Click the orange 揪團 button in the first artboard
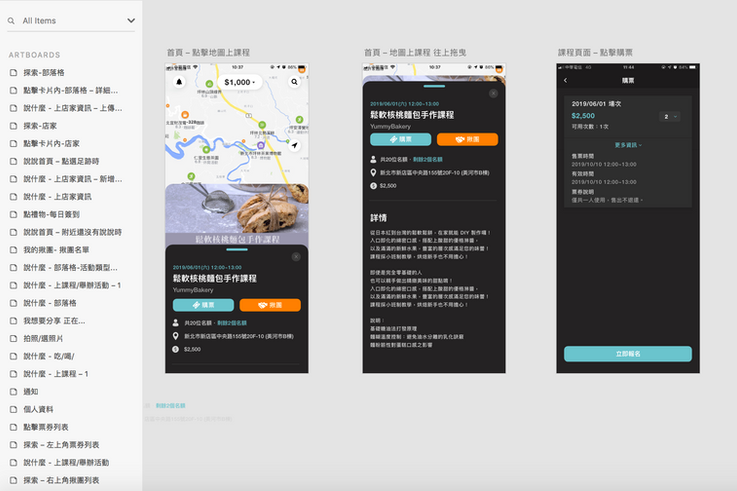The height and width of the screenshot is (491, 737). point(270,305)
